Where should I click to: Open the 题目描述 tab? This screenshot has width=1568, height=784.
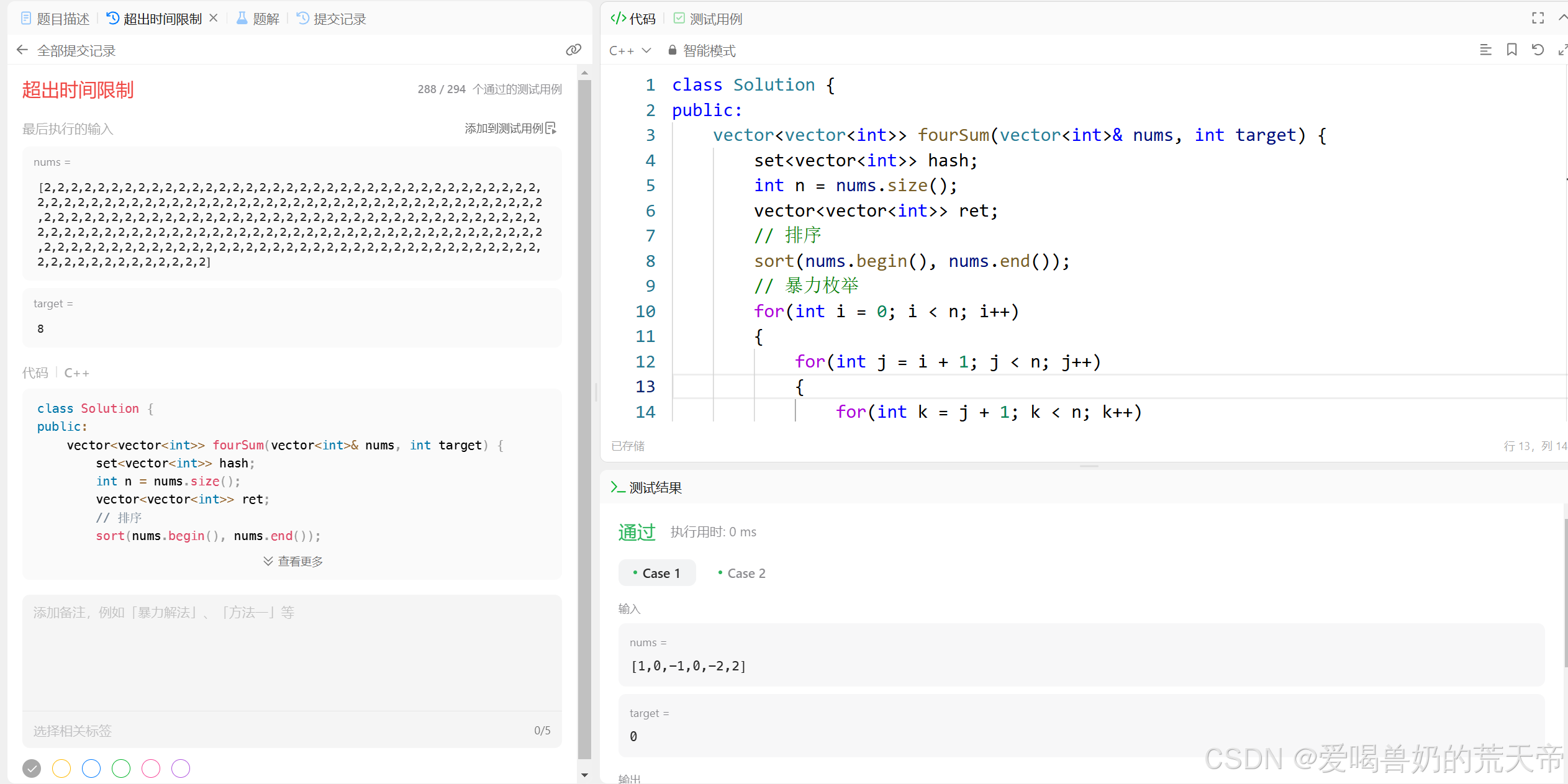55,19
